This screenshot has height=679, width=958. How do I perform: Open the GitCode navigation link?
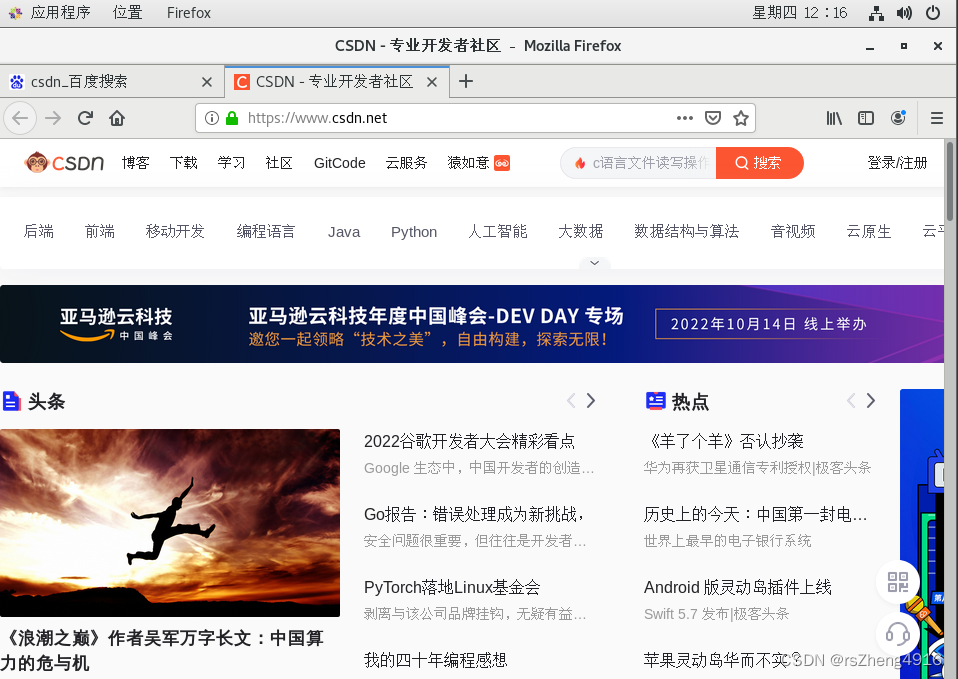point(340,163)
